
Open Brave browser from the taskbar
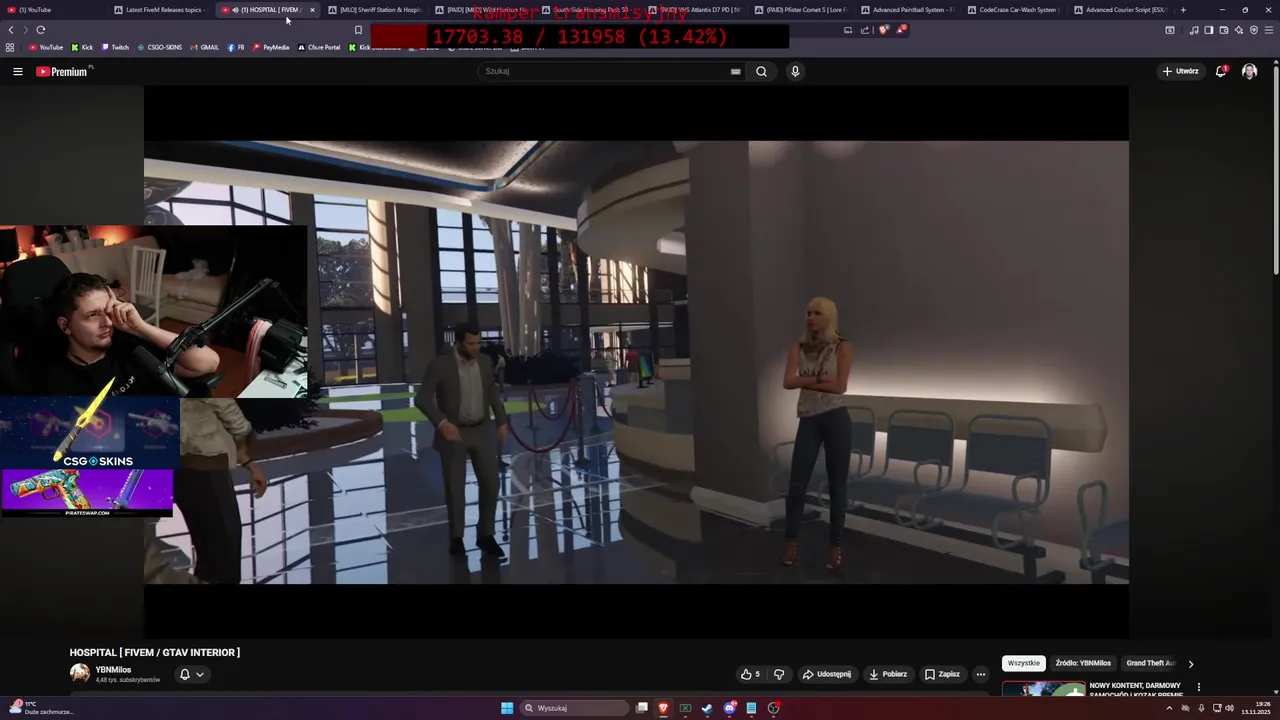[663, 708]
